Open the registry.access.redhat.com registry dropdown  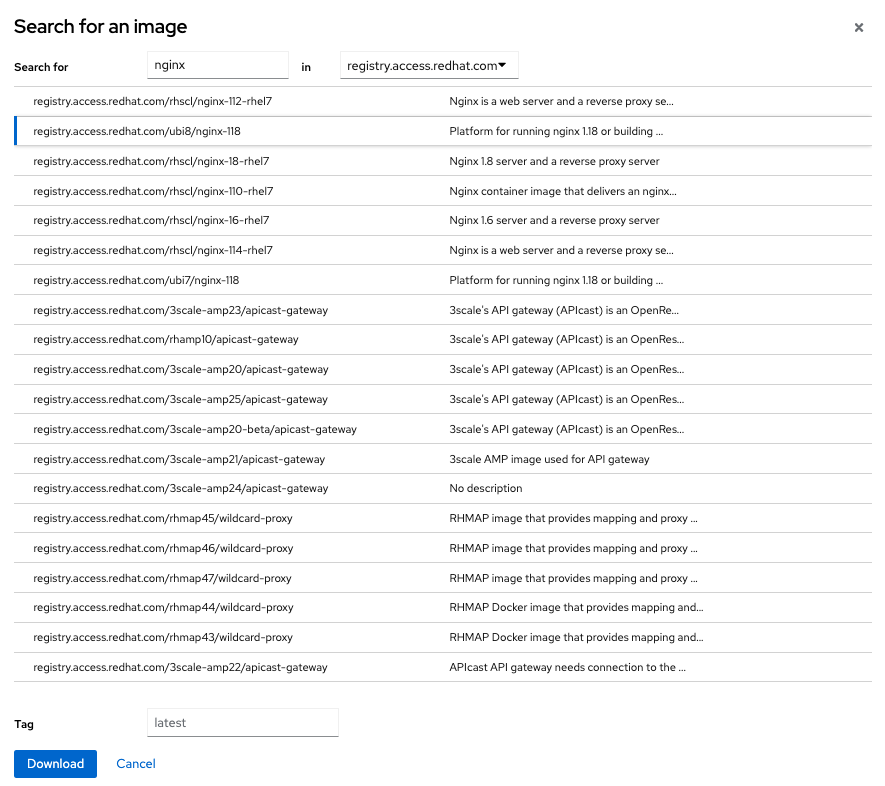[429, 65]
